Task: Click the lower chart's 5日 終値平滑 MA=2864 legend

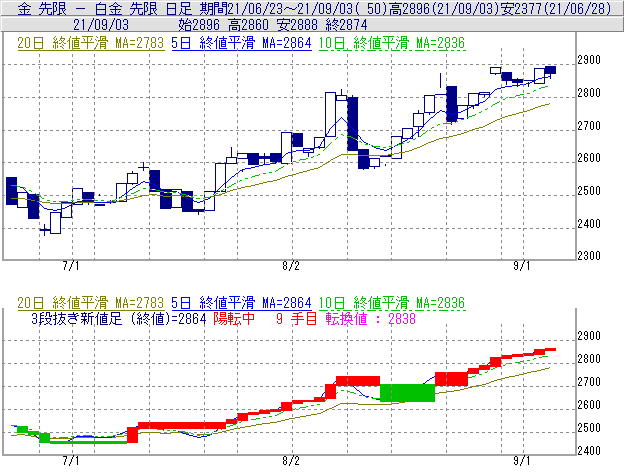Action: point(241,303)
